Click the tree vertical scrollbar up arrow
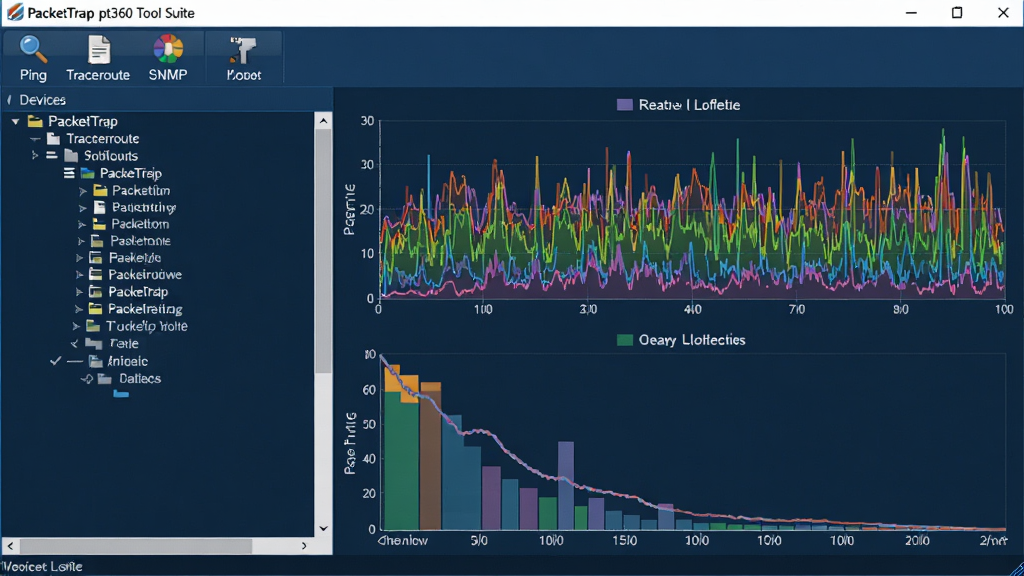The height and width of the screenshot is (576, 1024). (x=323, y=120)
